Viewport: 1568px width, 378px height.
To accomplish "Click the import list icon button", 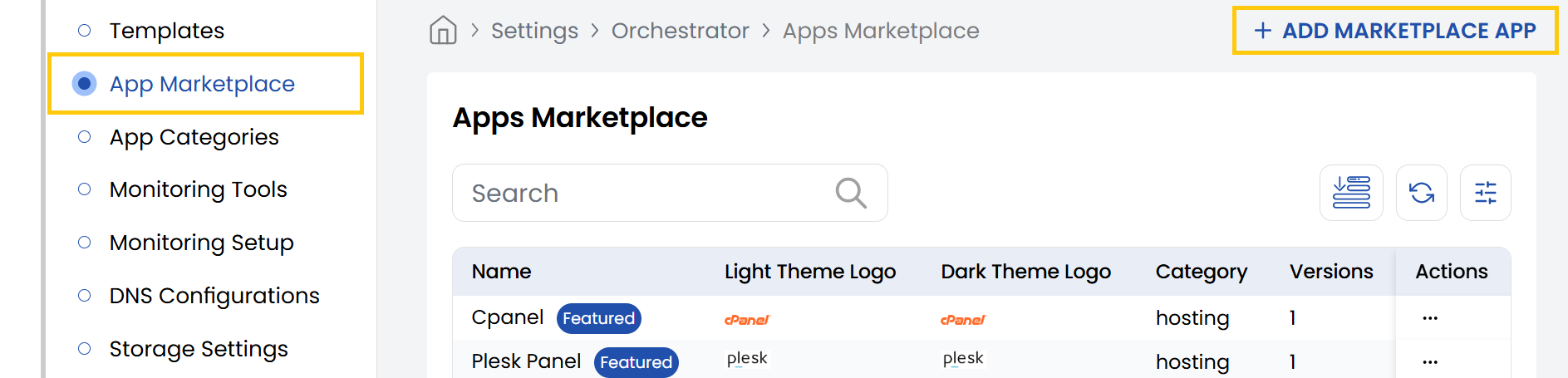I will point(1351,193).
